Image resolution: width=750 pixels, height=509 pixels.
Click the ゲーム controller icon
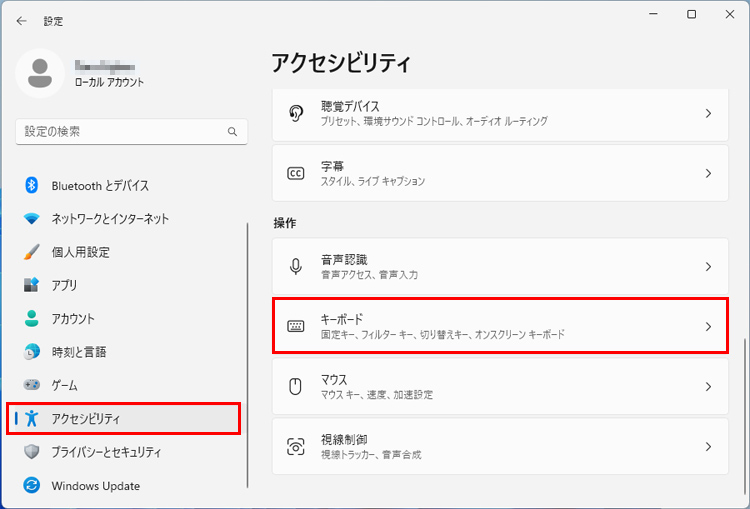32,385
